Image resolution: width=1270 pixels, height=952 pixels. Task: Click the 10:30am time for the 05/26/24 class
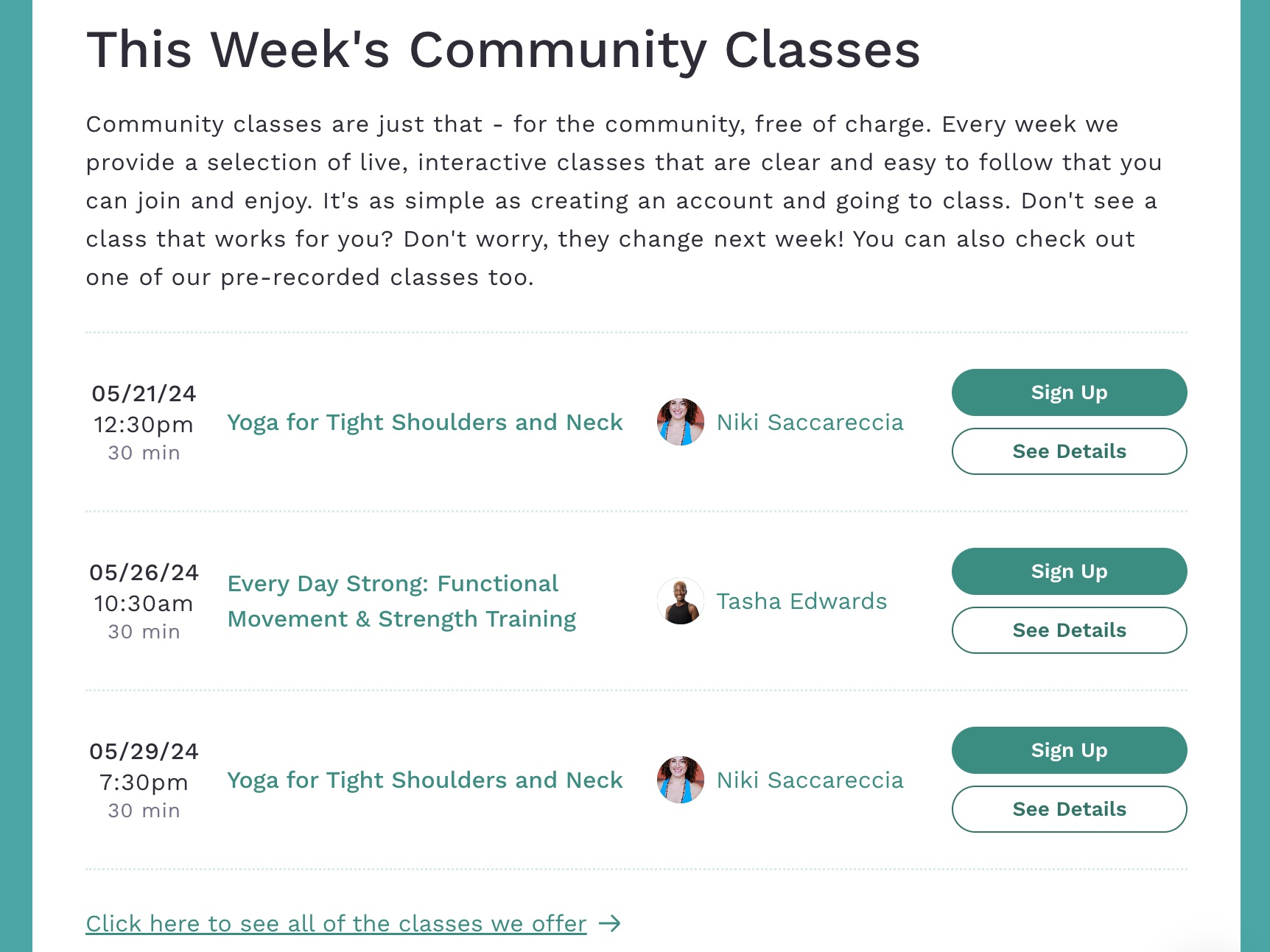144,604
